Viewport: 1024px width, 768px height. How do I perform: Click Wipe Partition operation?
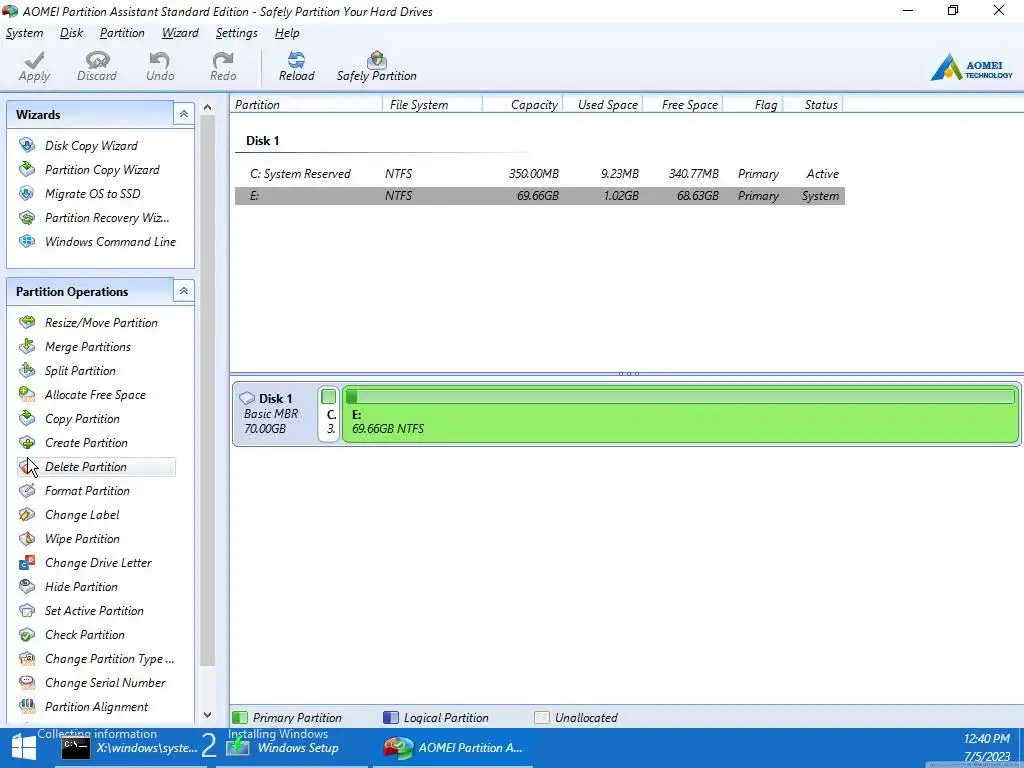coord(82,539)
